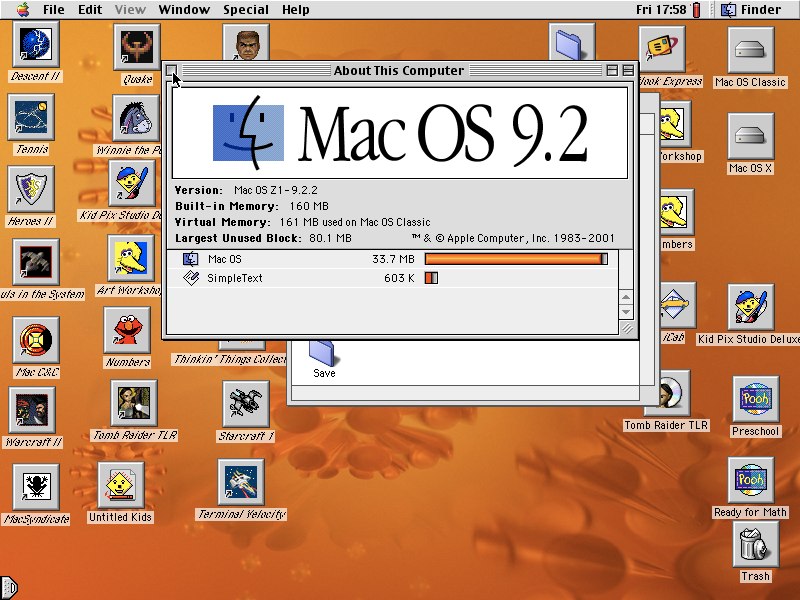Viewport: 800px width, 600px height.
Task: Click the dimmed View menu
Action: 130,10
